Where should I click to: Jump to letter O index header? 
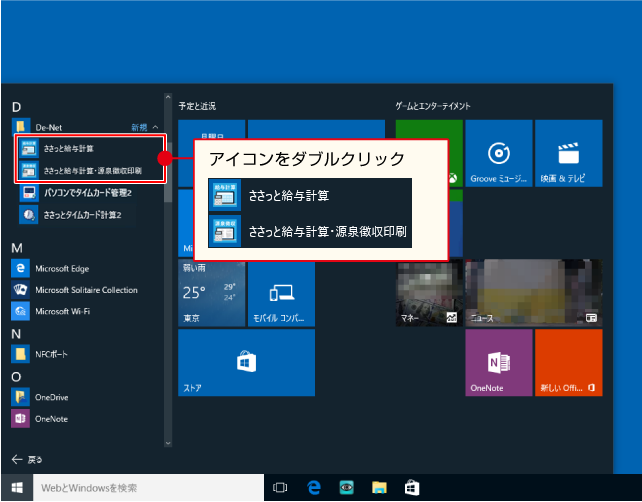point(16,377)
